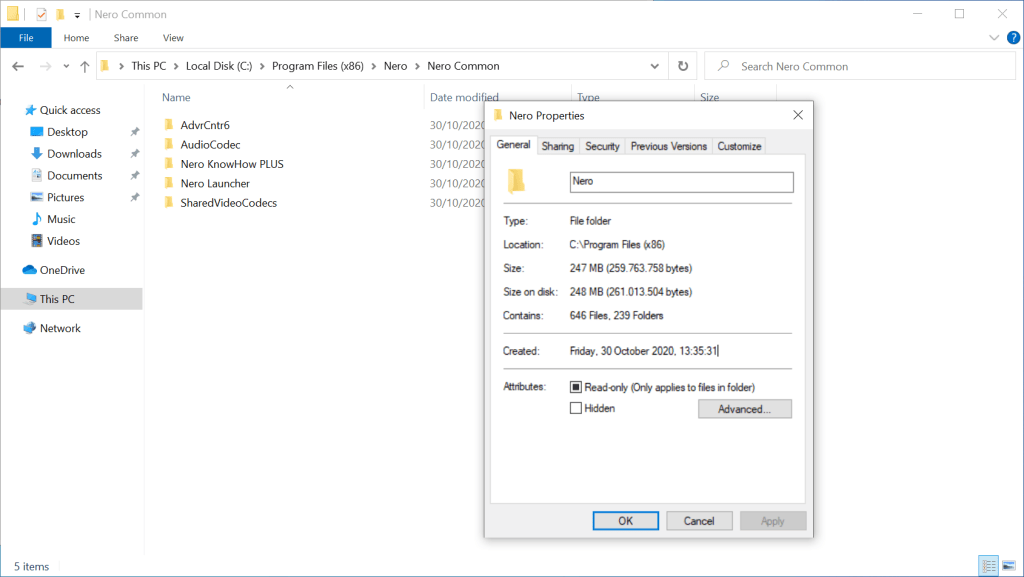The image size is (1024, 577).
Task: Click the Music icon in Quick access
Action: (x=37, y=219)
